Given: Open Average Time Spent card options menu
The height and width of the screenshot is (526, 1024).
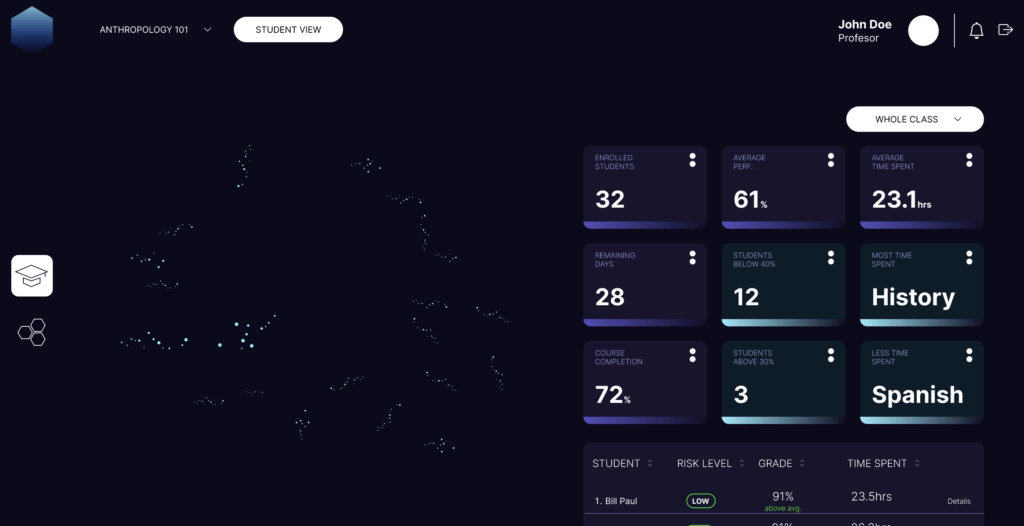Looking at the screenshot, I should point(968,160).
